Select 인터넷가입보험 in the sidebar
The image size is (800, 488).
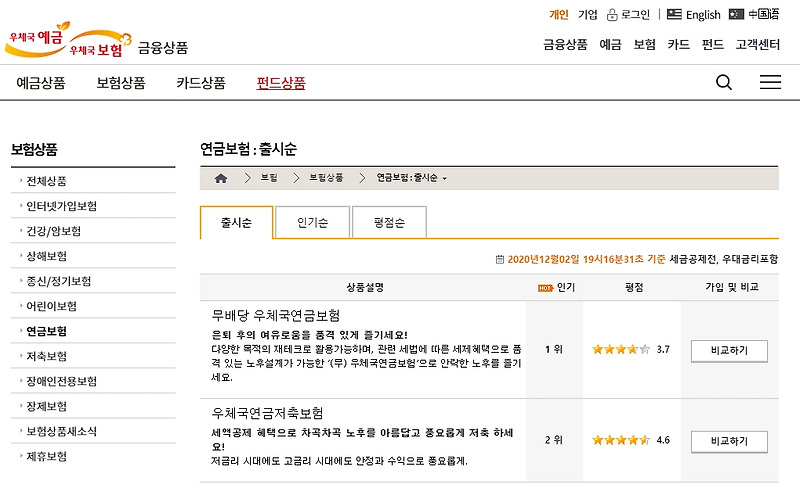point(61,206)
